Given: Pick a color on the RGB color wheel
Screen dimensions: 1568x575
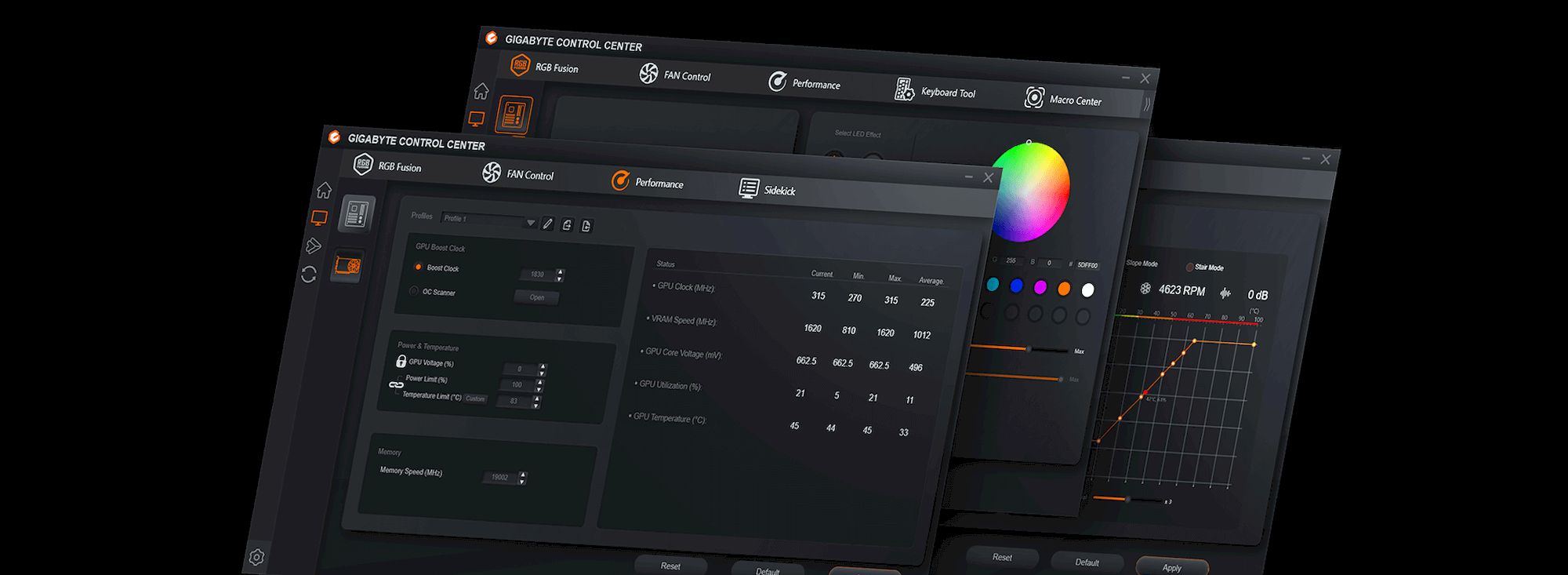Looking at the screenshot, I should (x=1032, y=191).
